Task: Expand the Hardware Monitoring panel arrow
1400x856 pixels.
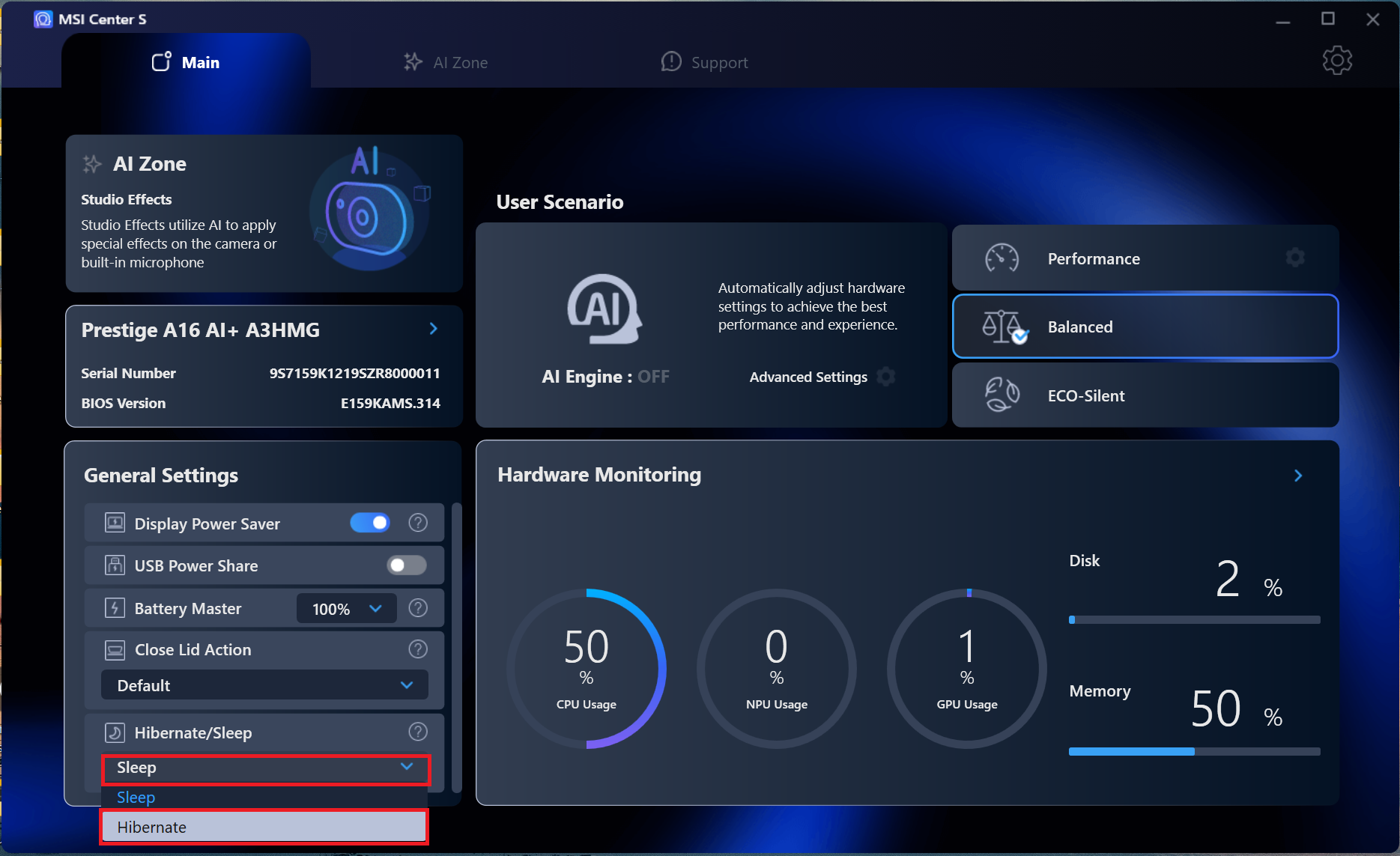Action: click(1298, 476)
